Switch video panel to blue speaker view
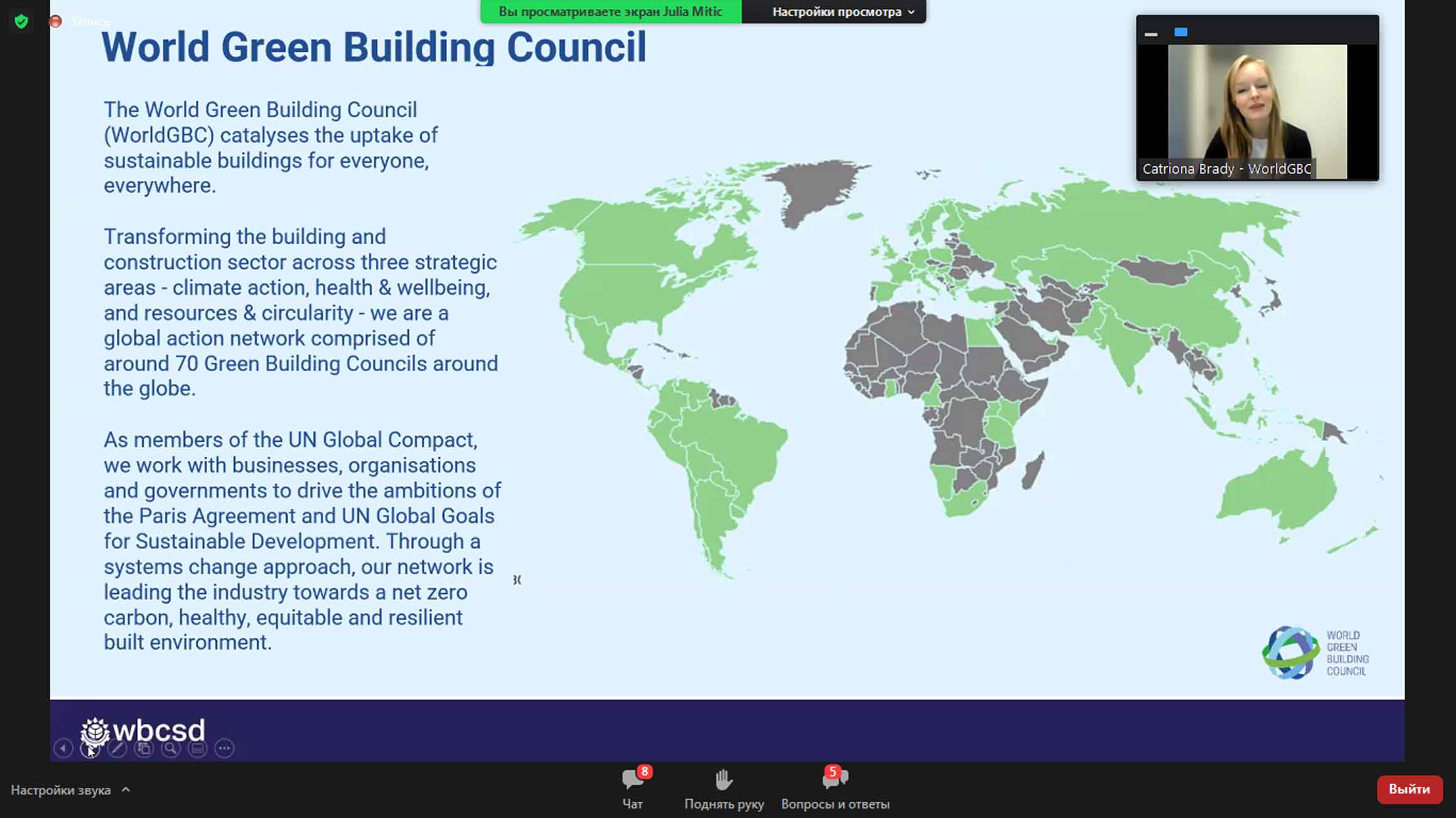Viewport: 1456px width, 818px height. (1181, 32)
